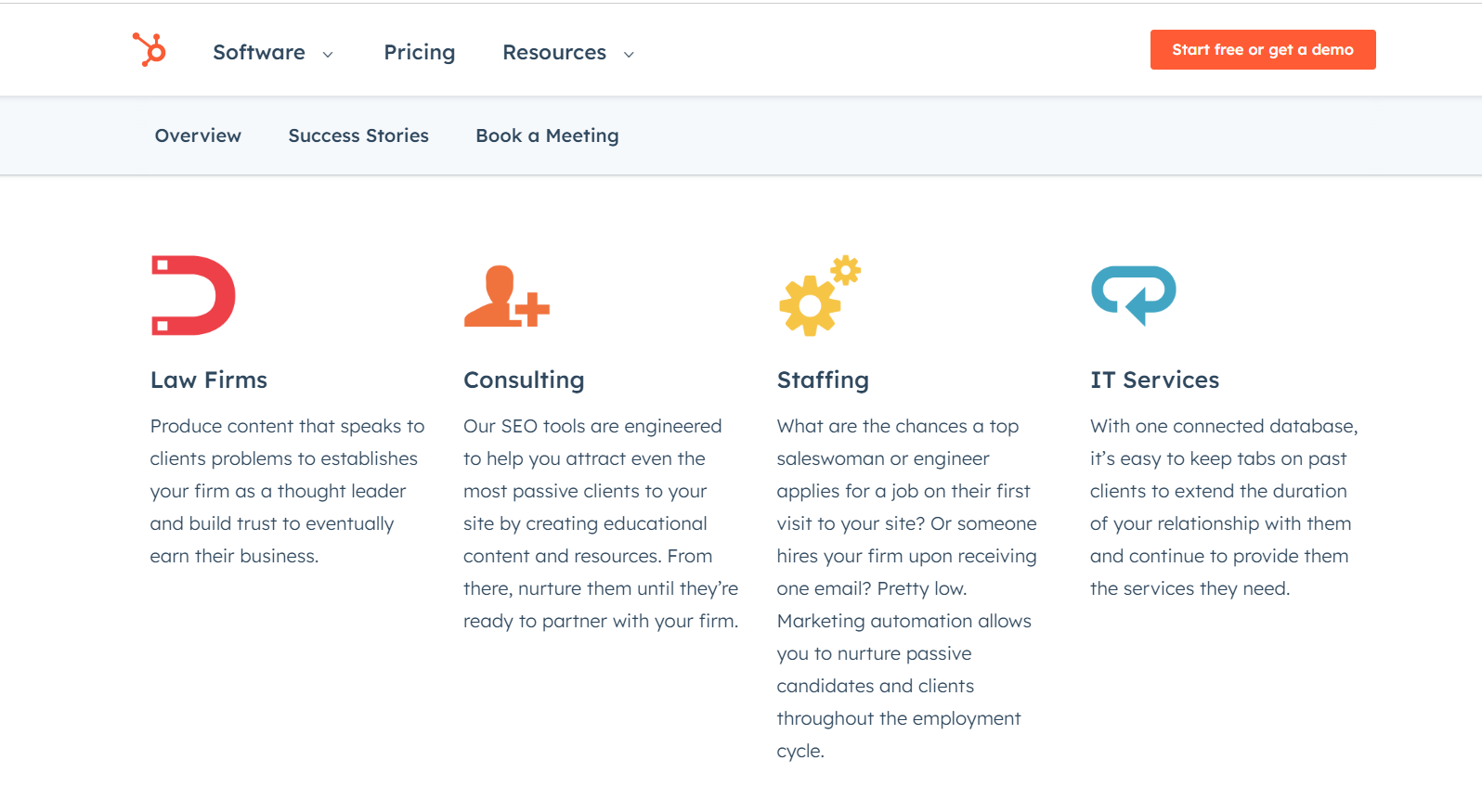Click the Consulting heading
The width and height of the screenshot is (1482, 812).
click(x=524, y=380)
